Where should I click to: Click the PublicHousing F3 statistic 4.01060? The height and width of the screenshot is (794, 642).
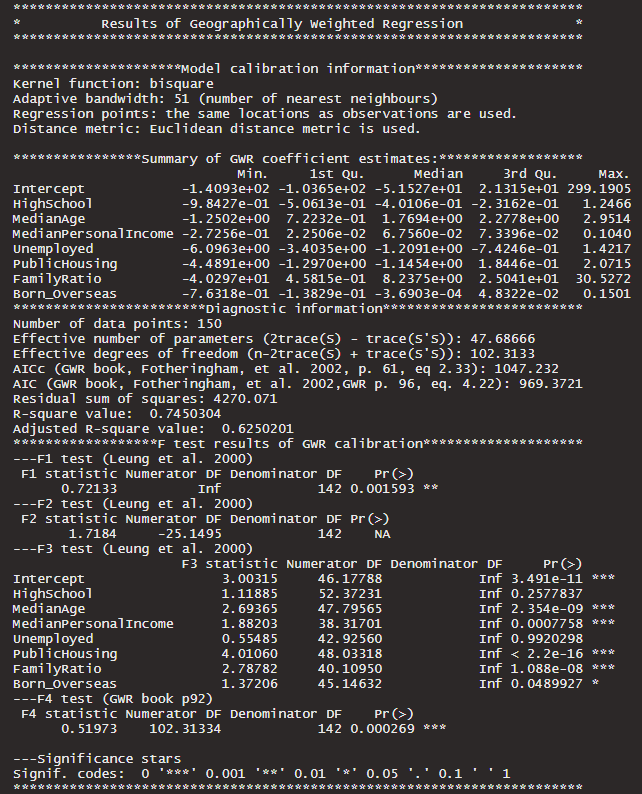250,654
